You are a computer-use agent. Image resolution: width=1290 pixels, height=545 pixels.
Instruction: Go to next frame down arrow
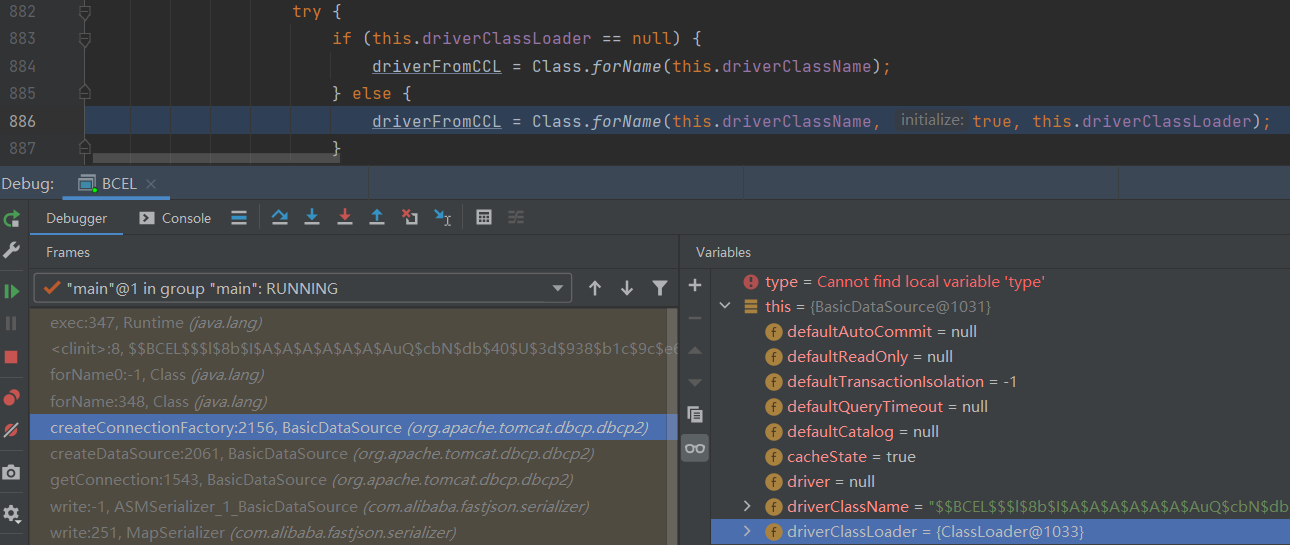click(x=627, y=288)
